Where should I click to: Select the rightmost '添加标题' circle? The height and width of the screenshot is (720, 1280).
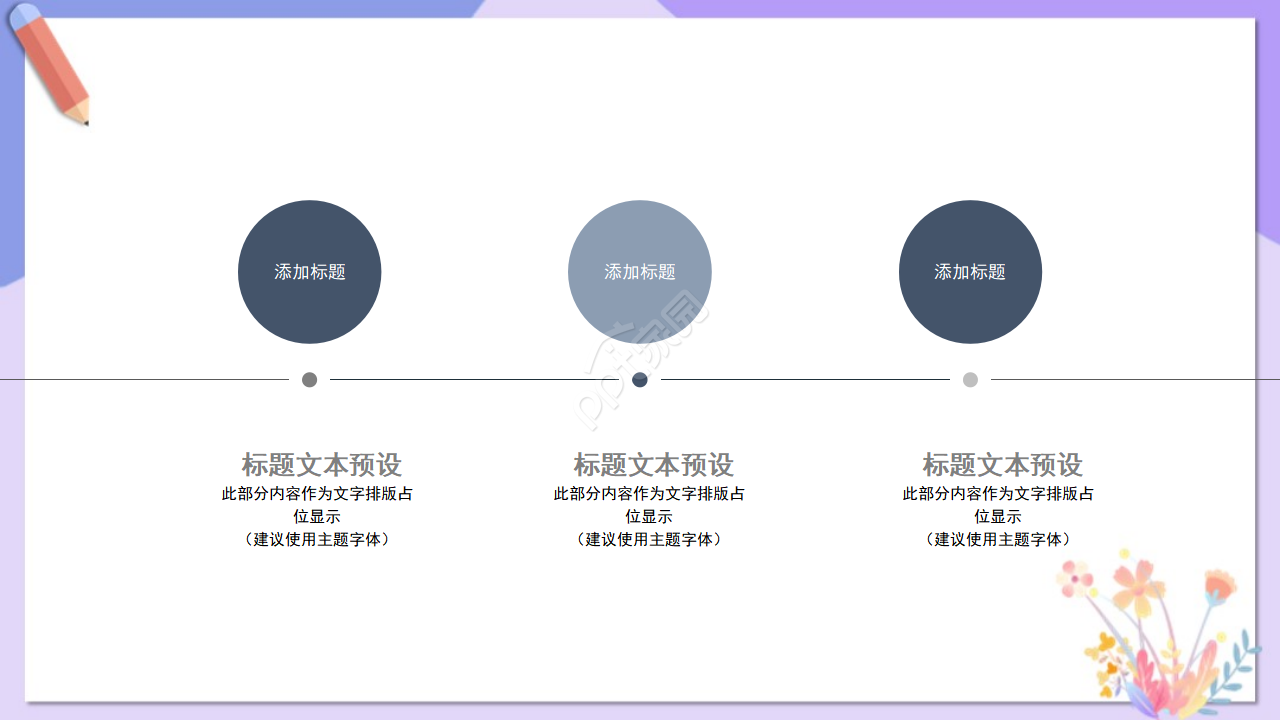[970, 272]
